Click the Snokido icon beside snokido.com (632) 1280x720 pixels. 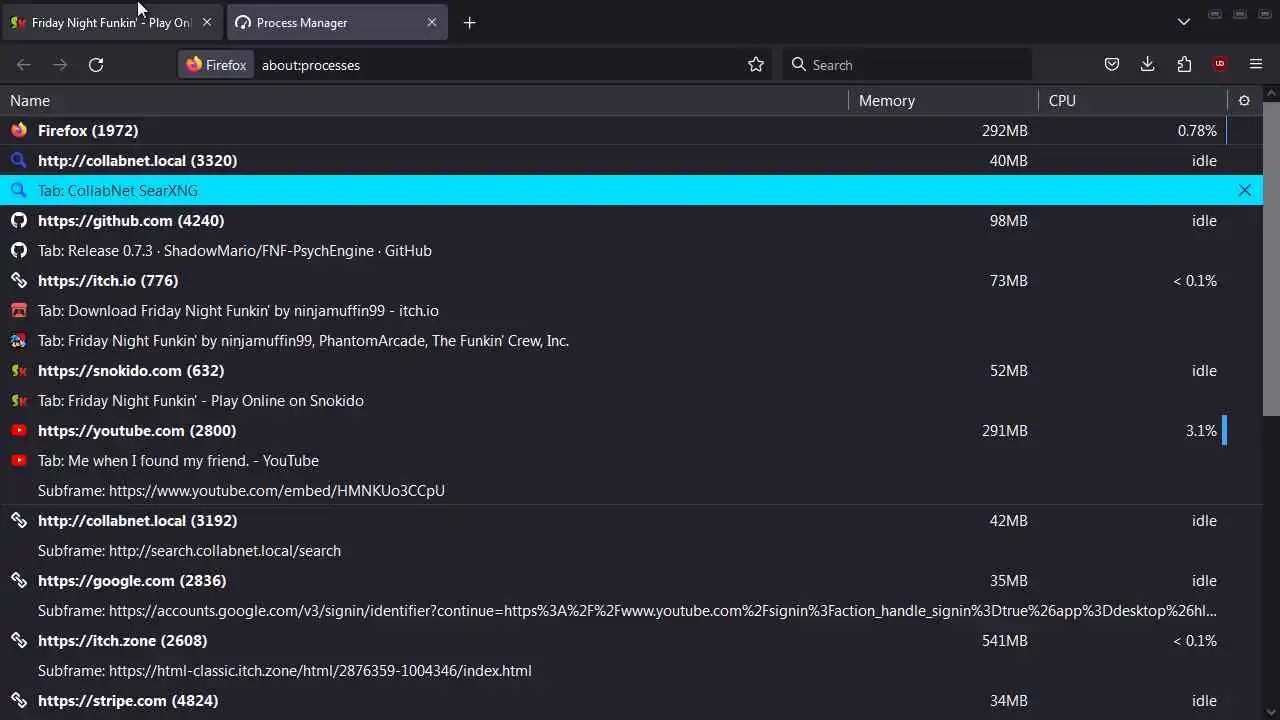point(19,370)
